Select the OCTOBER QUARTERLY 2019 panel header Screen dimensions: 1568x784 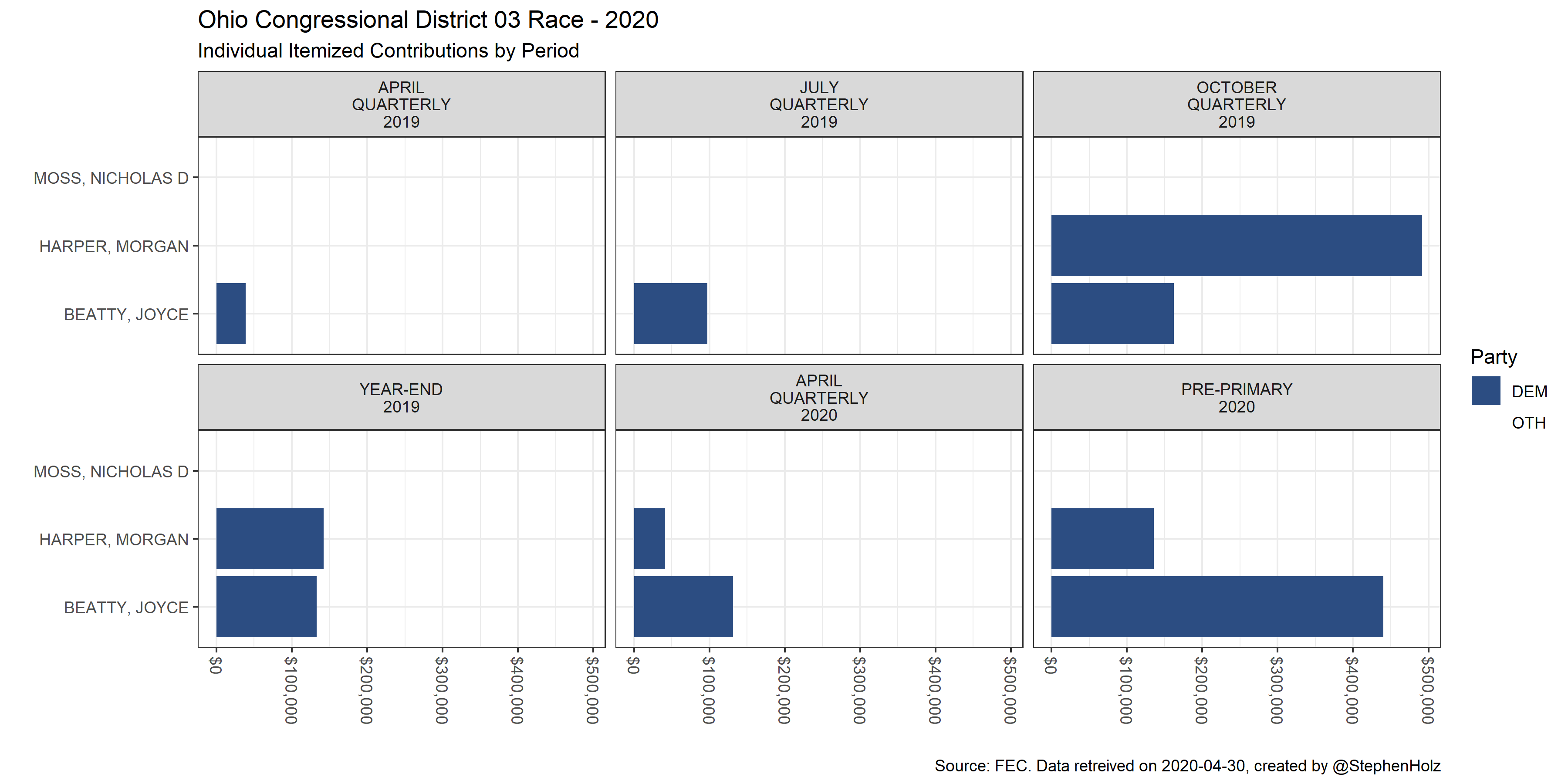[x=1236, y=105]
